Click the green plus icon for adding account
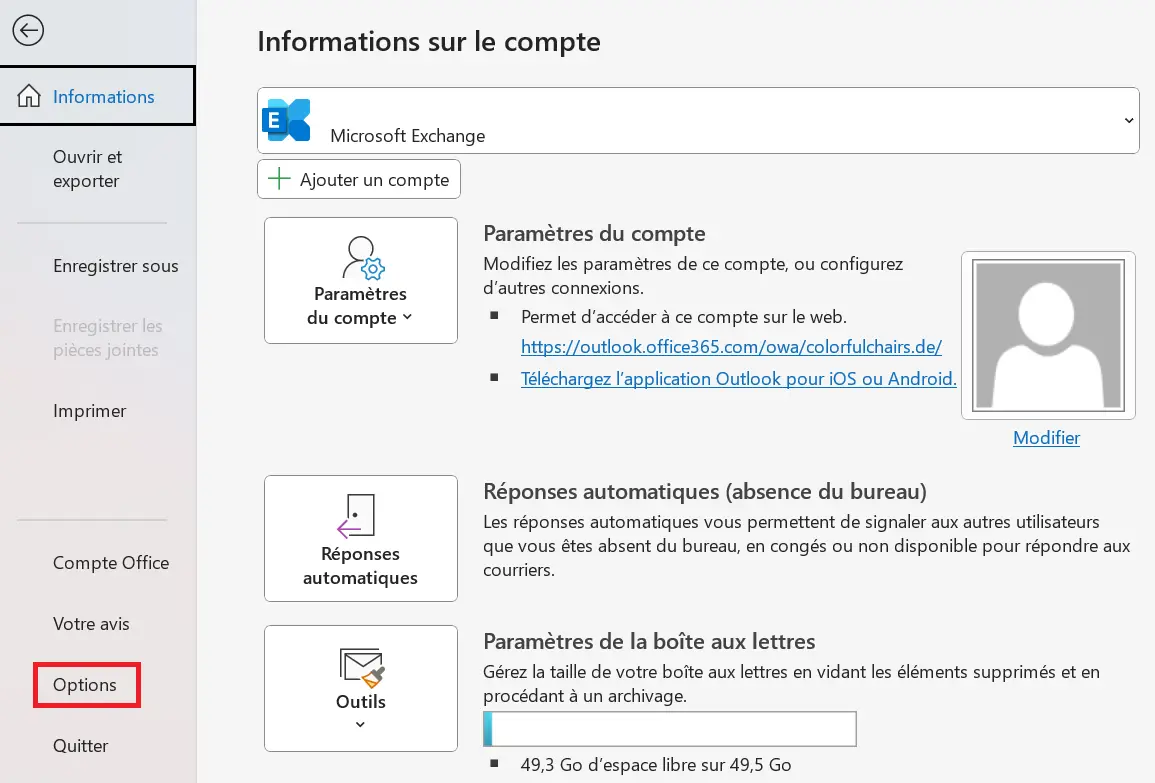The image size is (1155, 783). coord(279,178)
